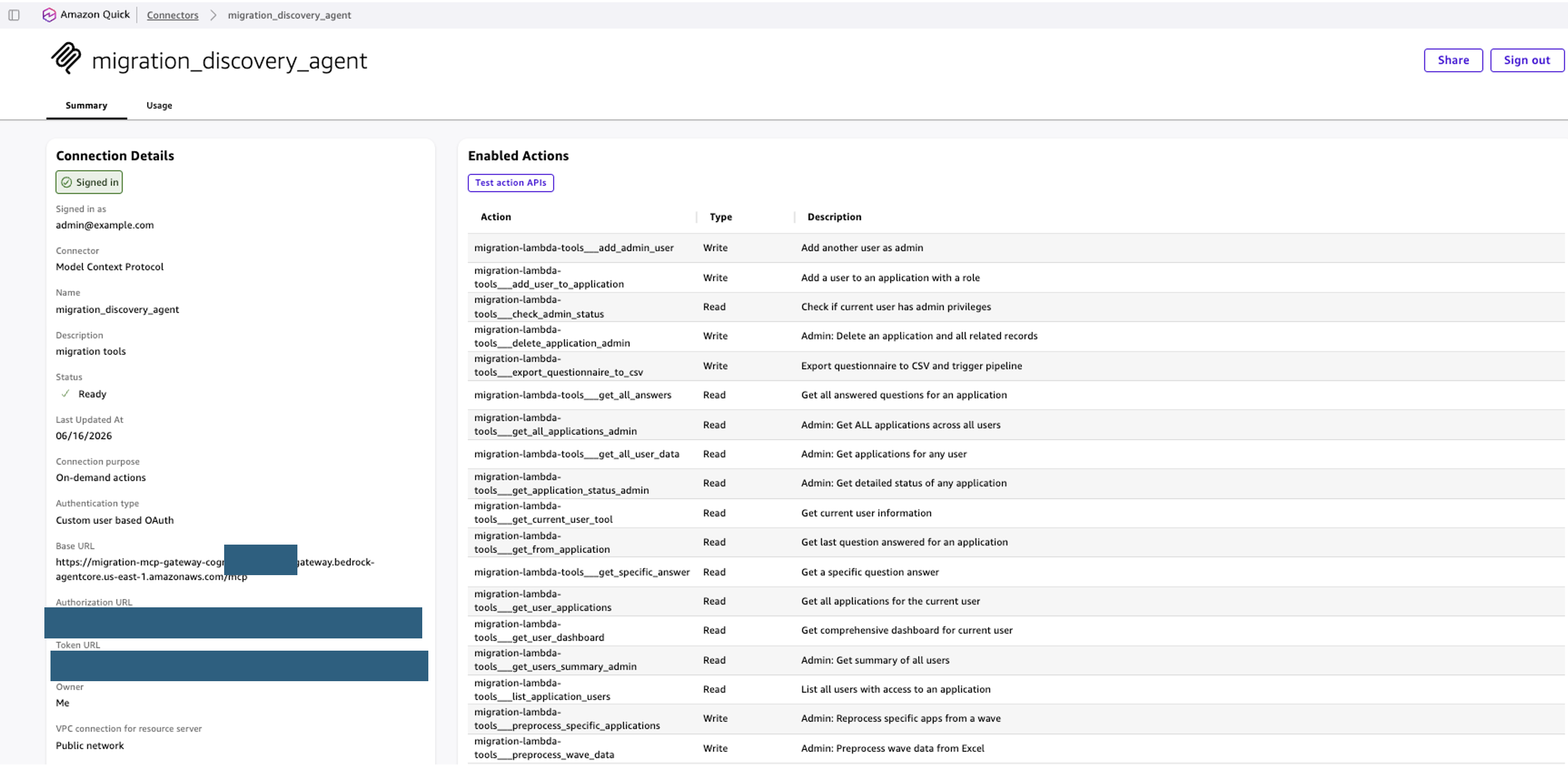Click the Model Context Protocol connector value
Image resolution: width=1568 pixels, height=765 pixels.
(109, 267)
